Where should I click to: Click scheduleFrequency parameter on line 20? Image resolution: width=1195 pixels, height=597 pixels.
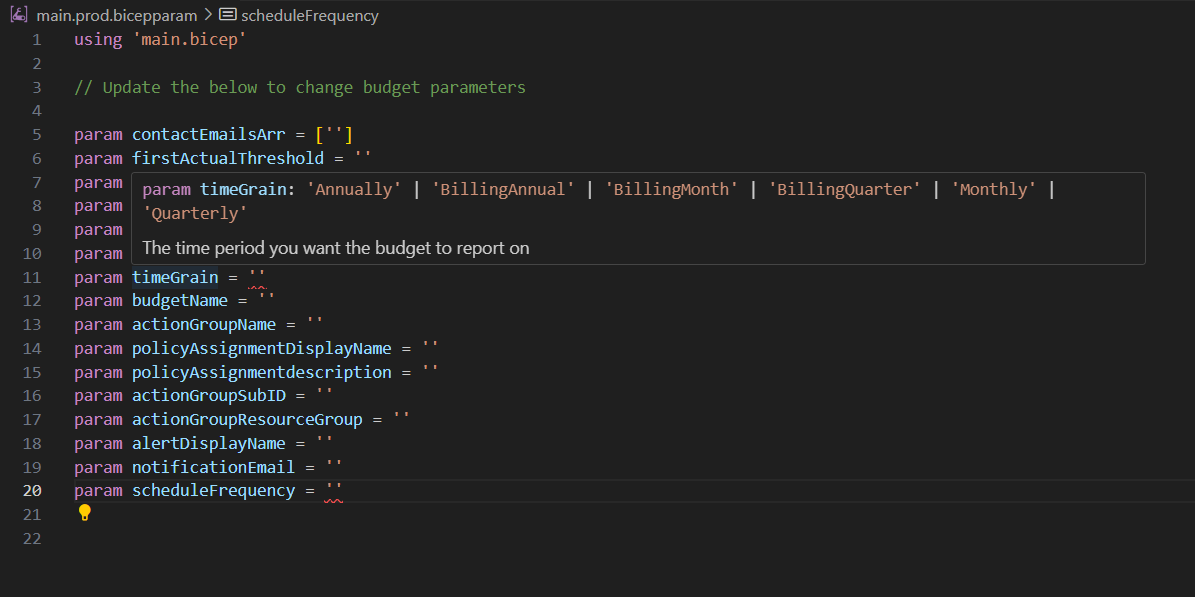click(x=213, y=490)
